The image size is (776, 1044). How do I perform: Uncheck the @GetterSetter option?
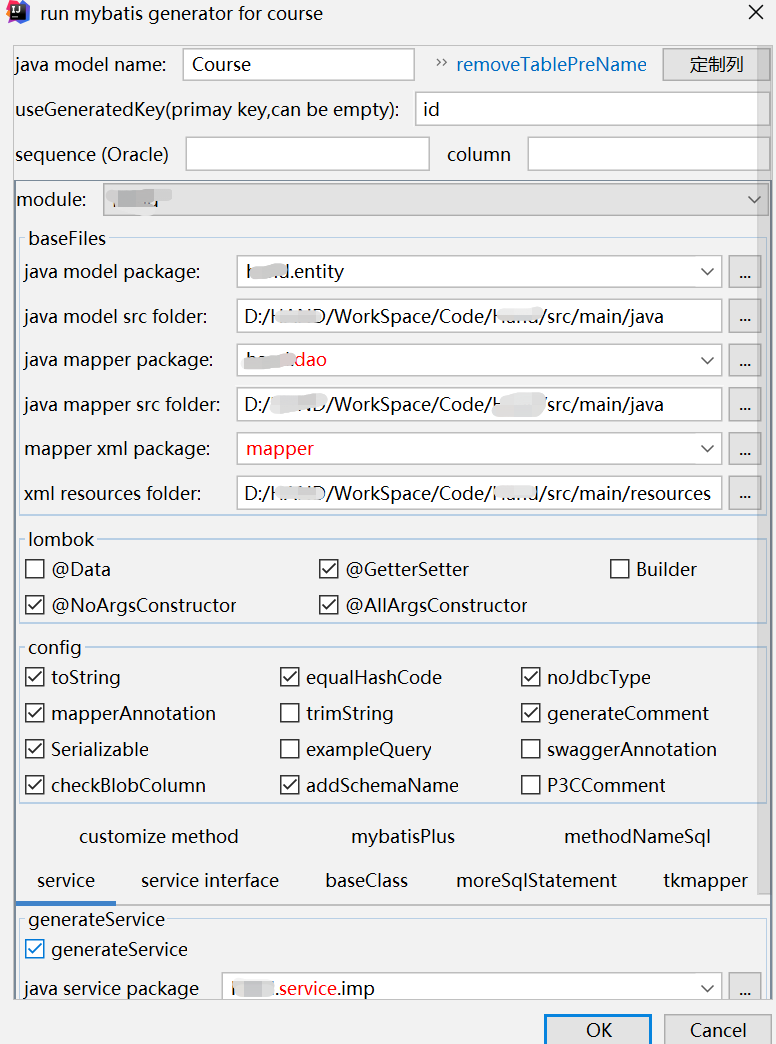328,569
